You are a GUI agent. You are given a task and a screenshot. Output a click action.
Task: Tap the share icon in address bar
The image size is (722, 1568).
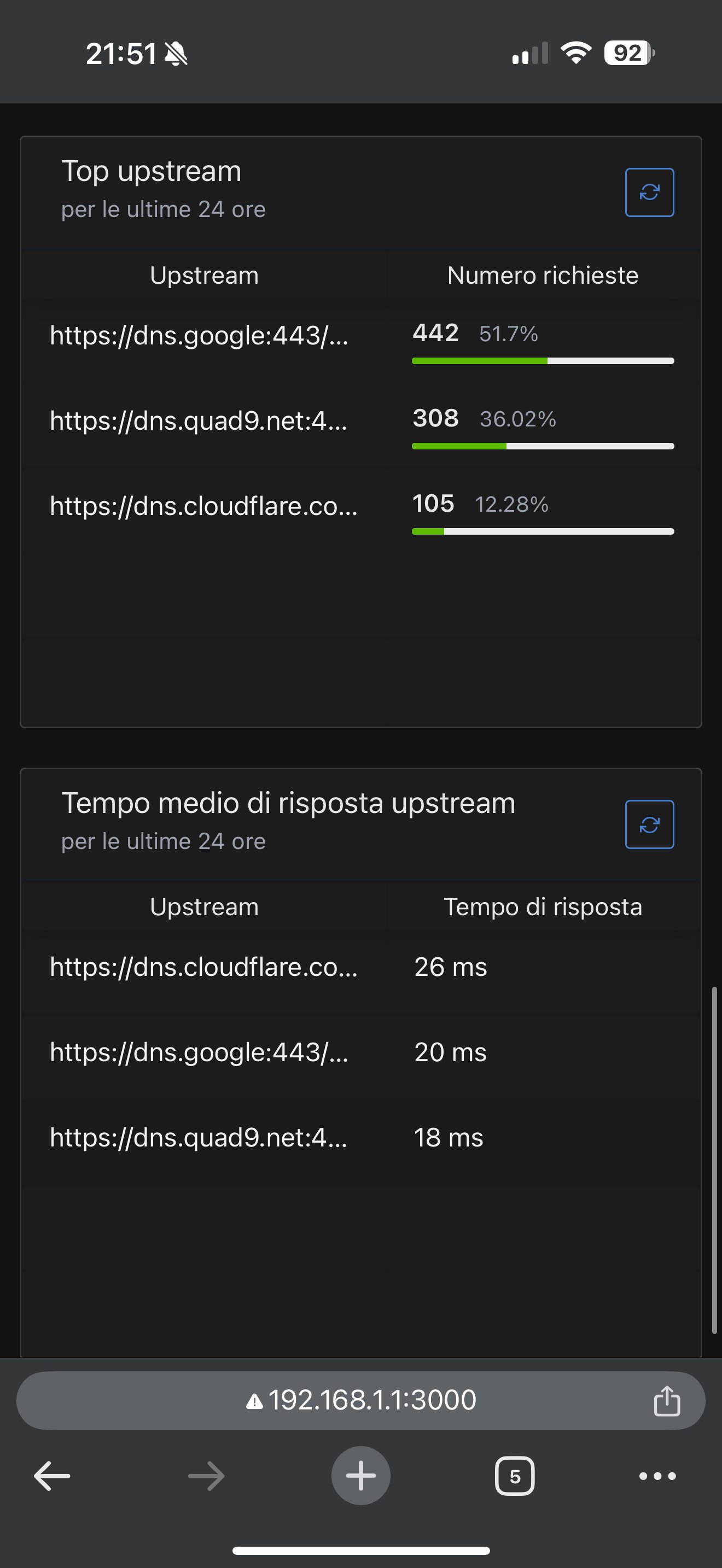click(667, 1401)
